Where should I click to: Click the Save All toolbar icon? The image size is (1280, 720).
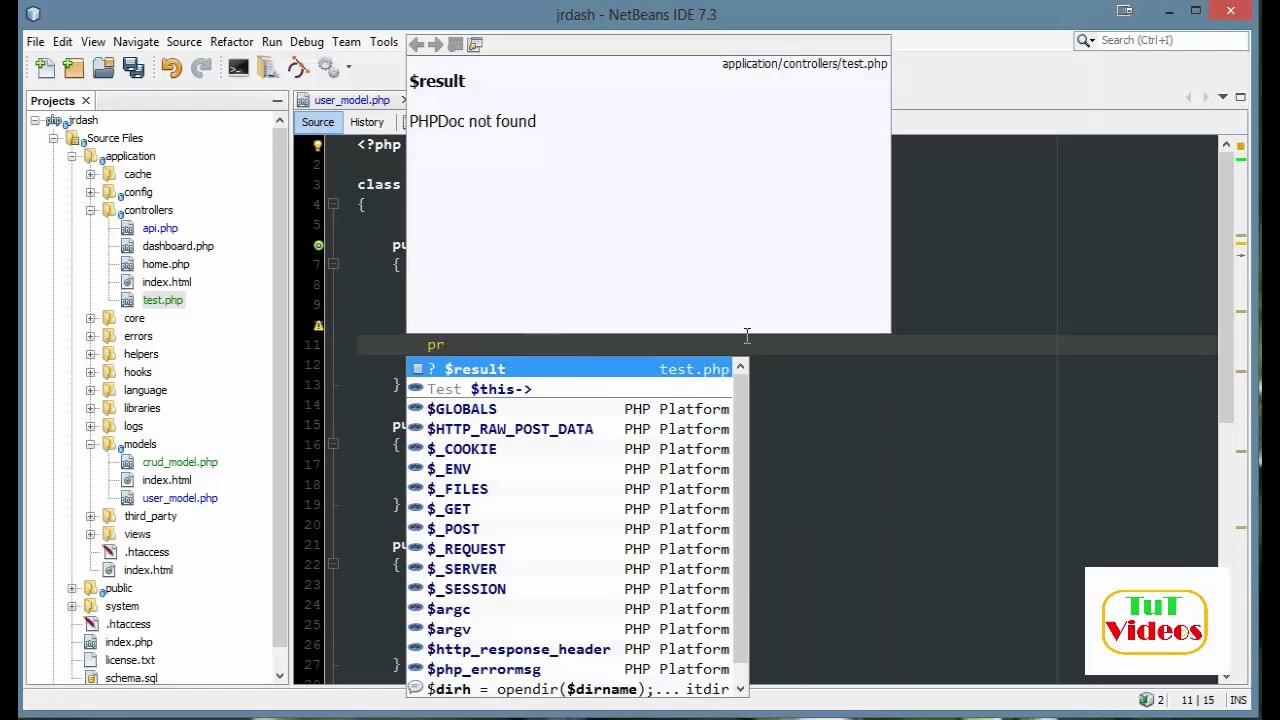[133, 67]
